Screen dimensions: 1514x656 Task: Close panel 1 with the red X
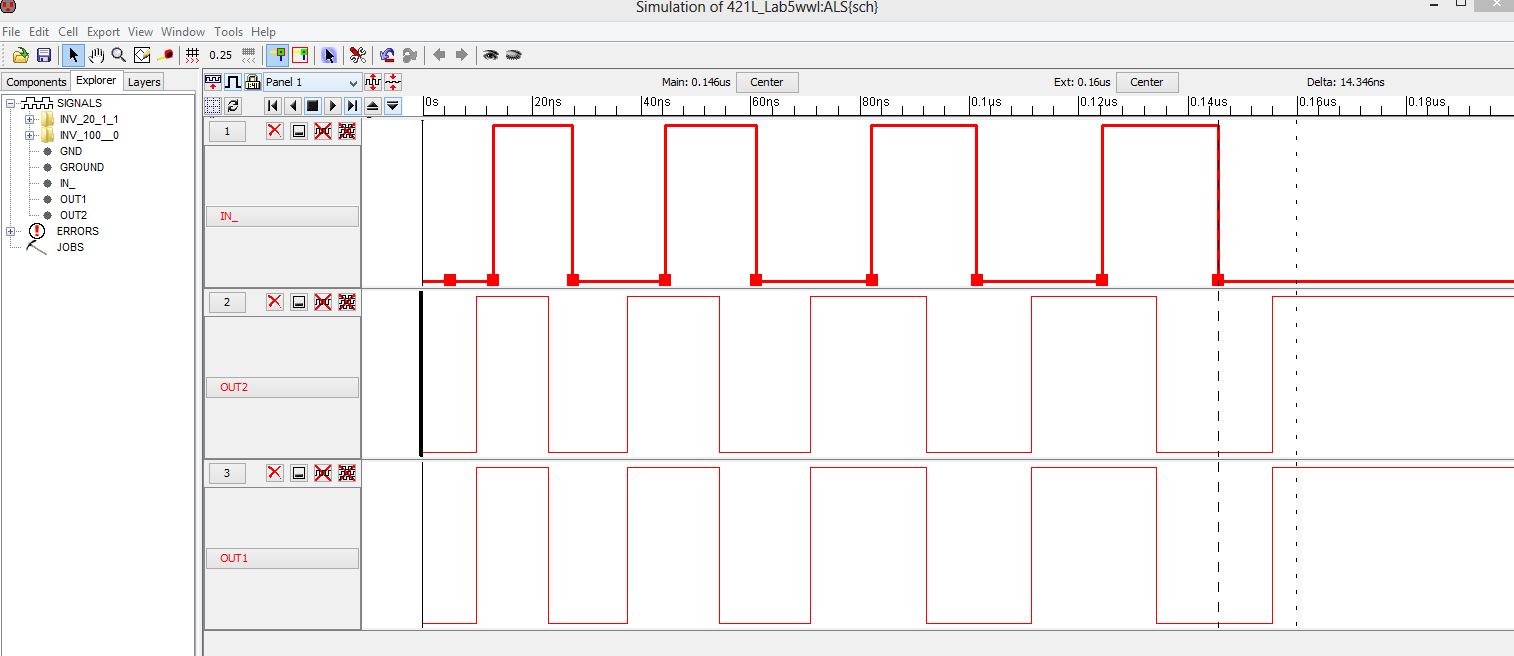275,131
